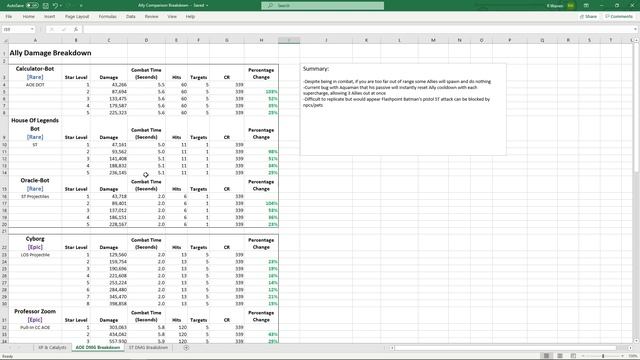640x360 pixels.
Task: Click the Save icon in the title bar
Action: [x=46, y=6]
